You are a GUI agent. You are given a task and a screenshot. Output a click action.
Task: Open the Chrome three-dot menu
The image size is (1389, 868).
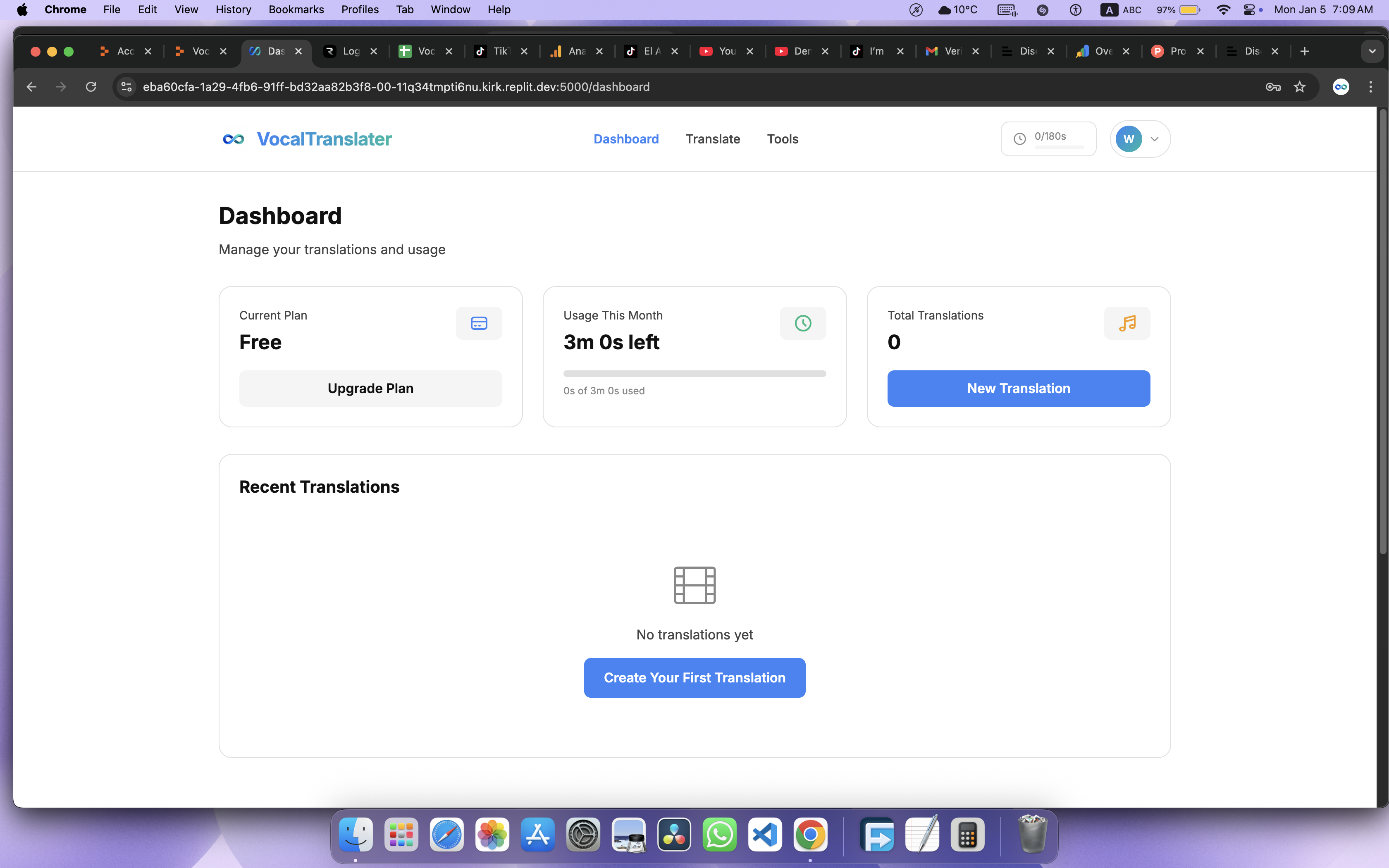(1371, 87)
